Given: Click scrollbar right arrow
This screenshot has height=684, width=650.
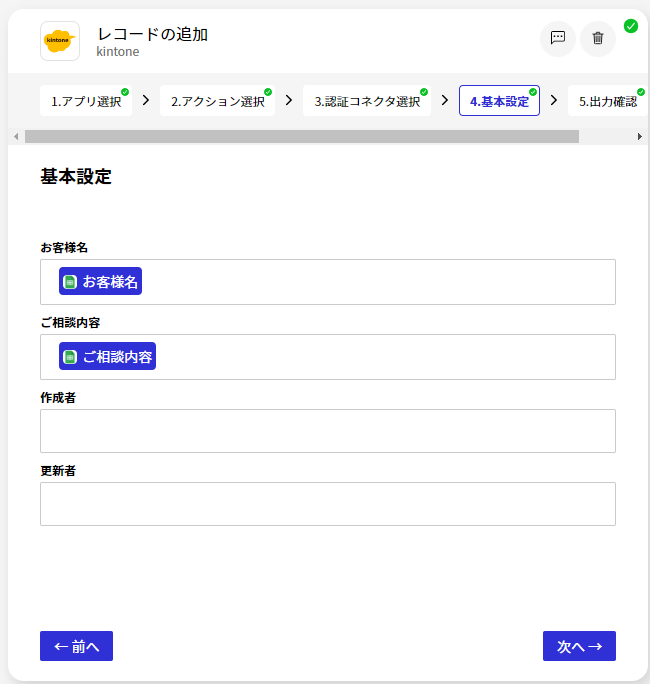Looking at the screenshot, I should [640, 136].
